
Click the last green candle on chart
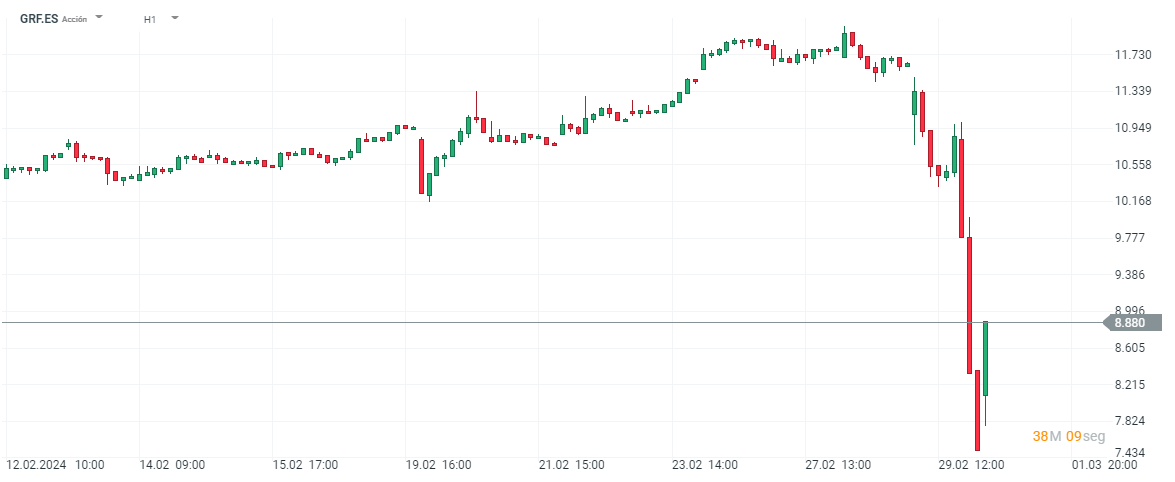click(985, 358)
